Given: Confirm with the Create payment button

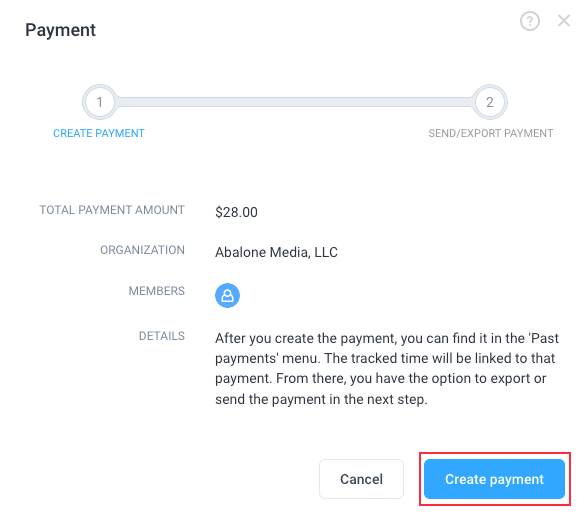Looking at the screenshot, I should 494,479.
